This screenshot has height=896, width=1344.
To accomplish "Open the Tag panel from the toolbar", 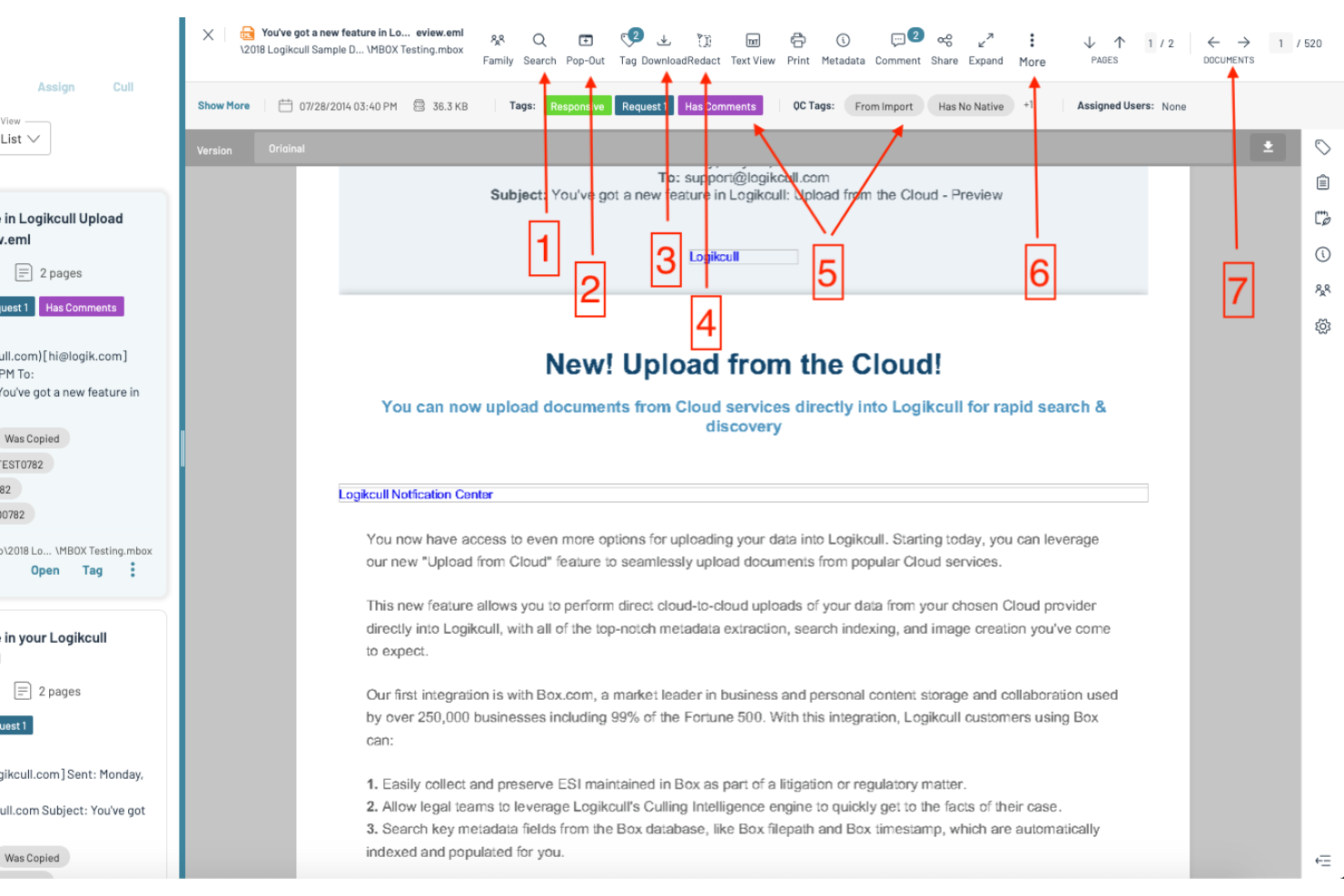I will click(628, 49).
